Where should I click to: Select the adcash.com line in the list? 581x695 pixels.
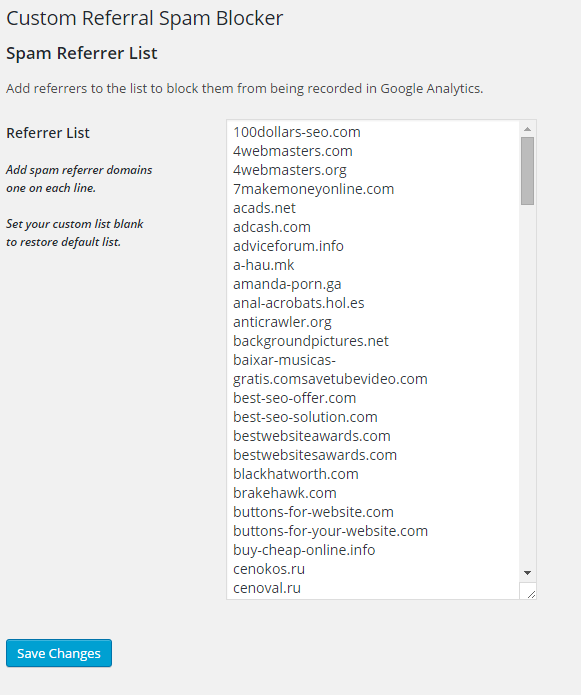pos(272,227)
